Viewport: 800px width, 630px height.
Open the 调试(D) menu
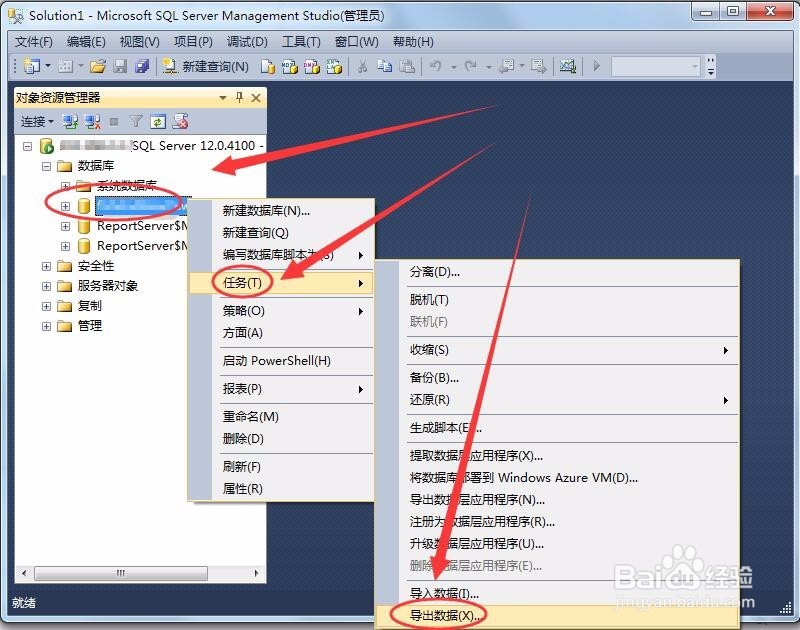click(247, 42)
